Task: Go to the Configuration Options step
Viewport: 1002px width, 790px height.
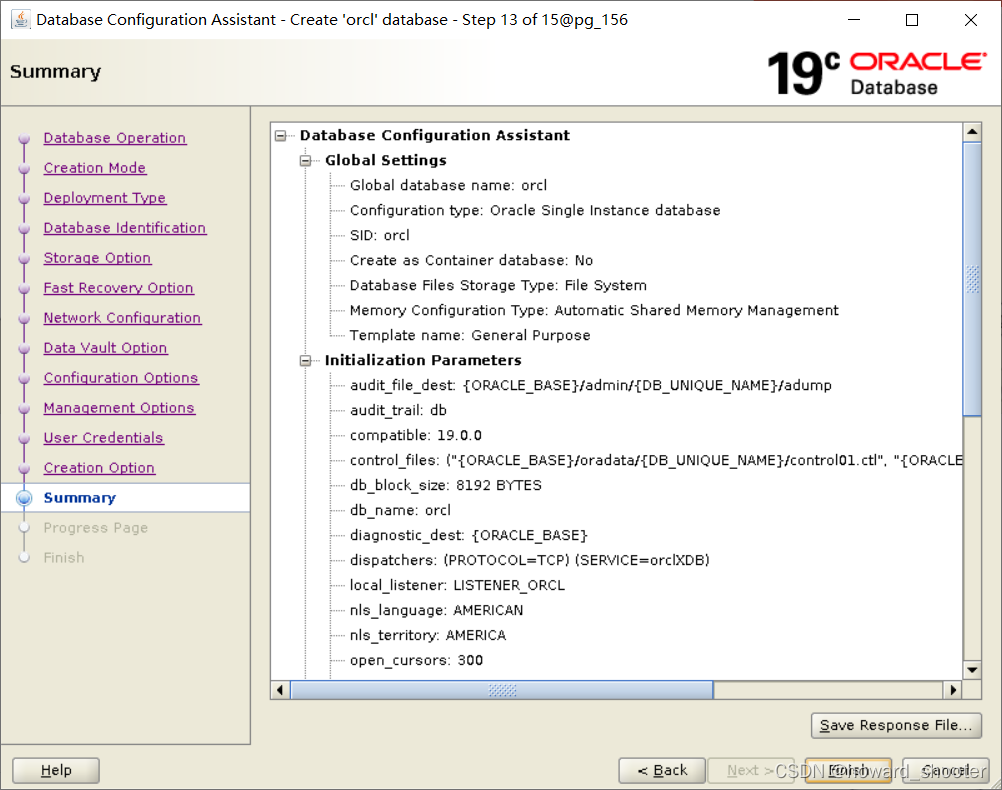Action: tap(121, 378)
